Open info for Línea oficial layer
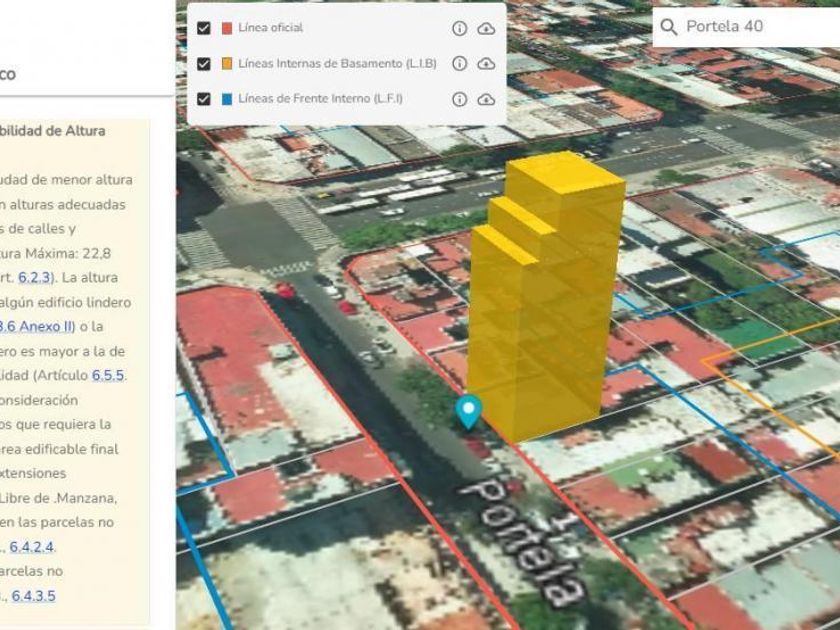 [460, 28]
